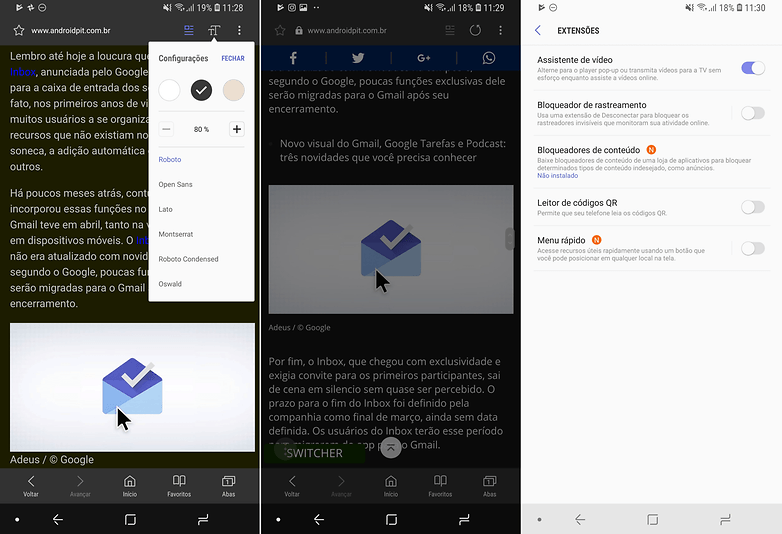
Task: Tap Android recents key in right screen
Action: [x=725, y=520]
